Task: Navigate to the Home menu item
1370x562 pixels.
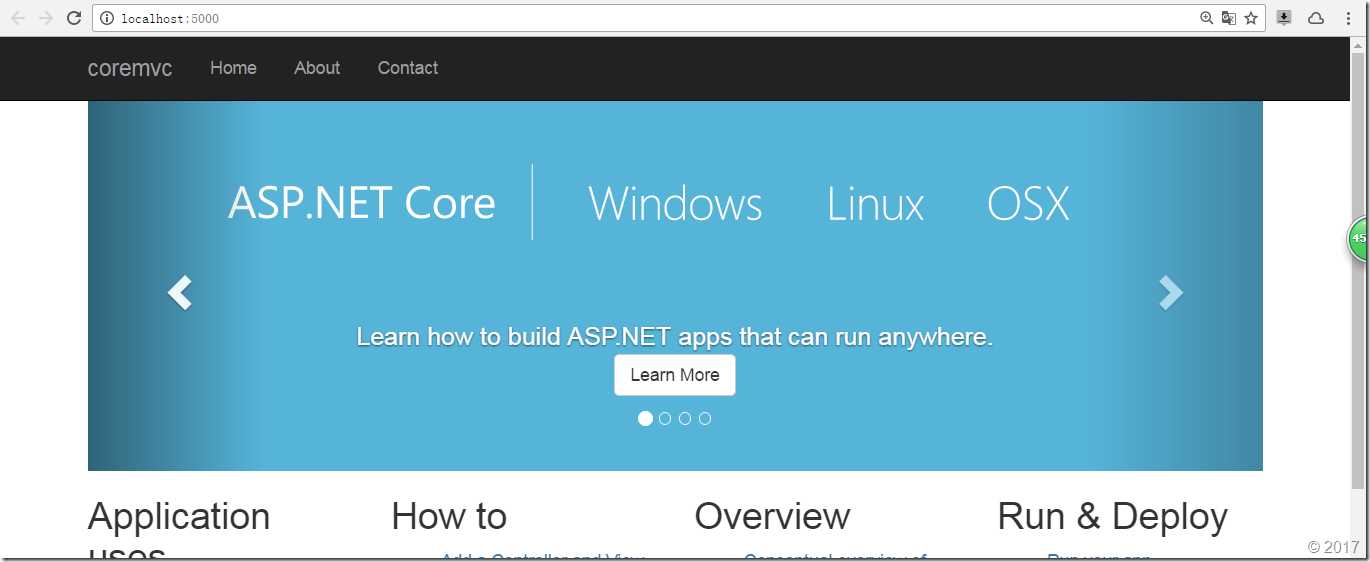Action: [x=233, y=68]
